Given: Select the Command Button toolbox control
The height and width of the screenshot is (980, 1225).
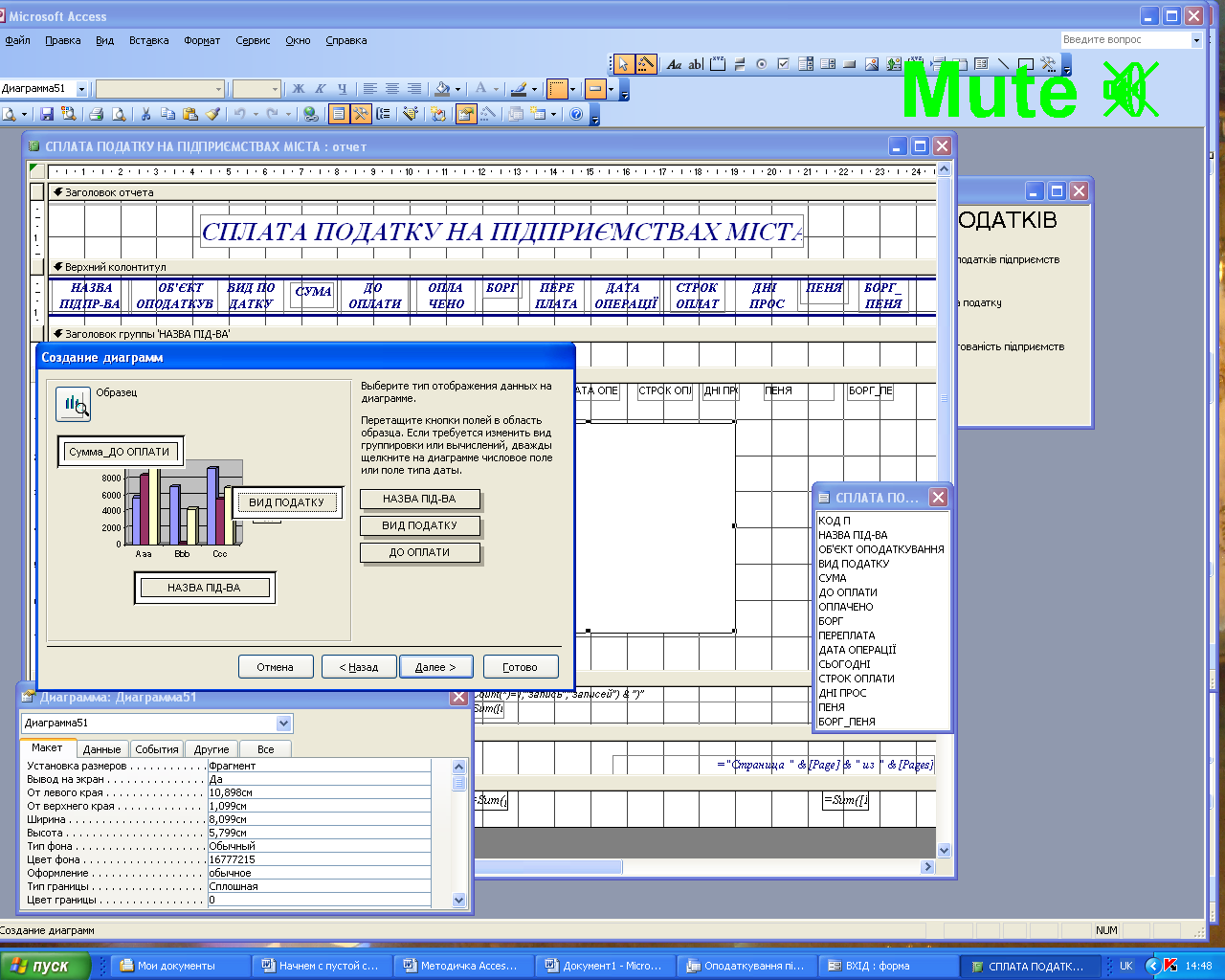Looking at the screenshot, I should 849,64.
